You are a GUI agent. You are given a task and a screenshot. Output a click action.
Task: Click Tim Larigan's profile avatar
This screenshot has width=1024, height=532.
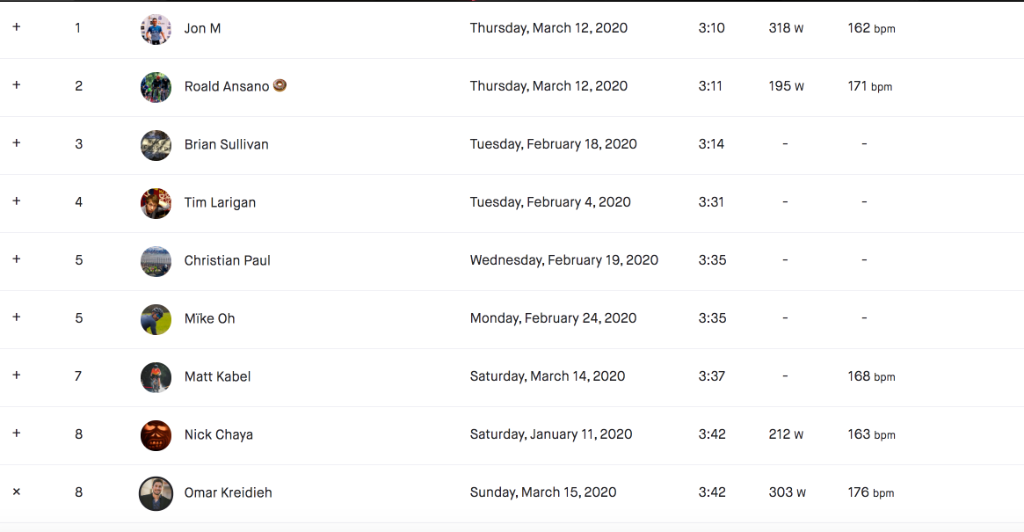[156, 203]
